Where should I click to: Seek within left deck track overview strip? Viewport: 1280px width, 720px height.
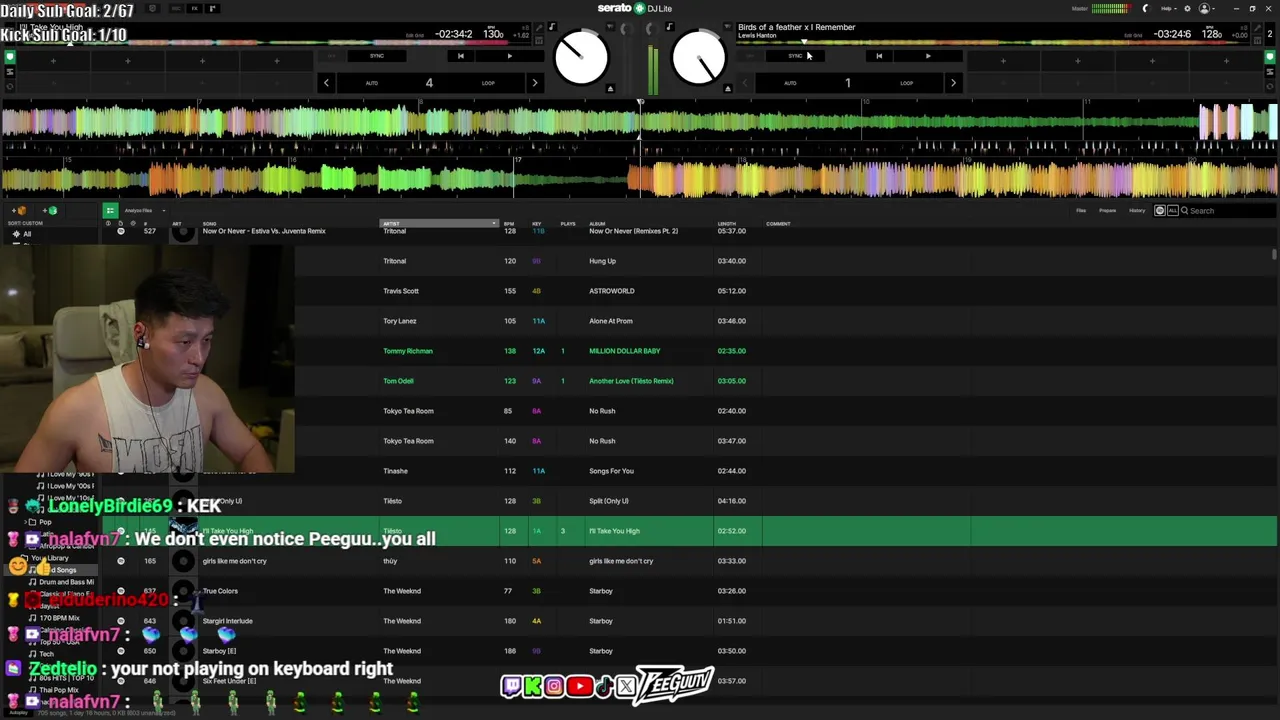click(270, 42)
